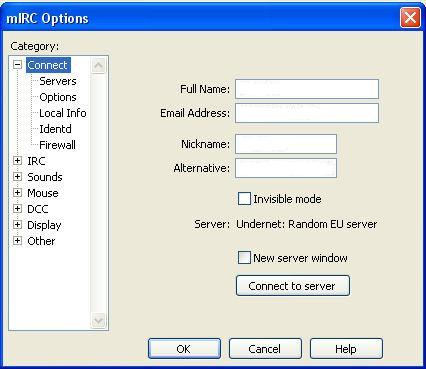Select Servers in the category tree
Screen dimensions: 426x369
58,81
